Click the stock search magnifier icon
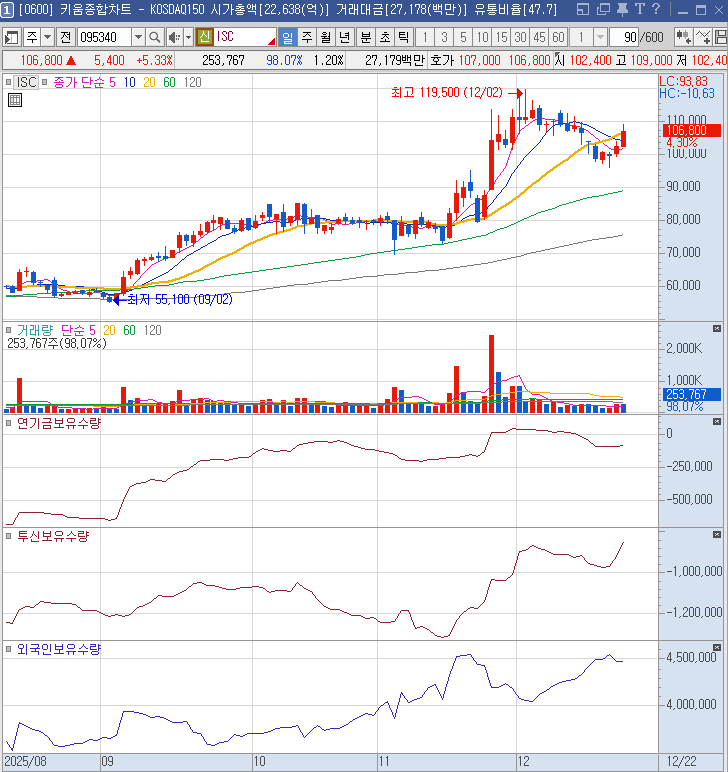728x772 pixels. click(154, 37)
